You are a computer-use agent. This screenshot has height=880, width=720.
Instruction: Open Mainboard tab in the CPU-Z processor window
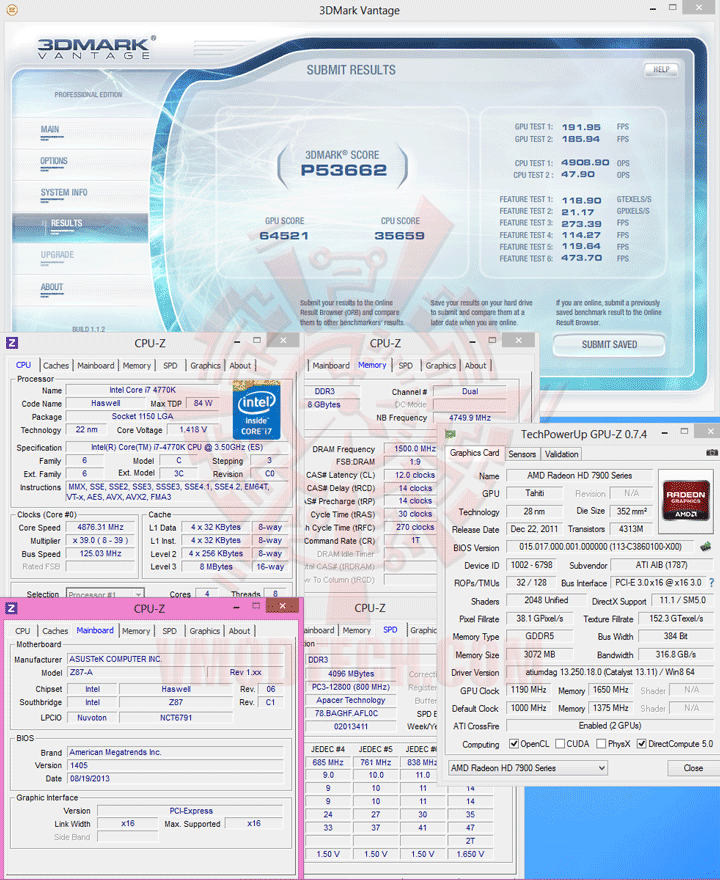[95, 365]
